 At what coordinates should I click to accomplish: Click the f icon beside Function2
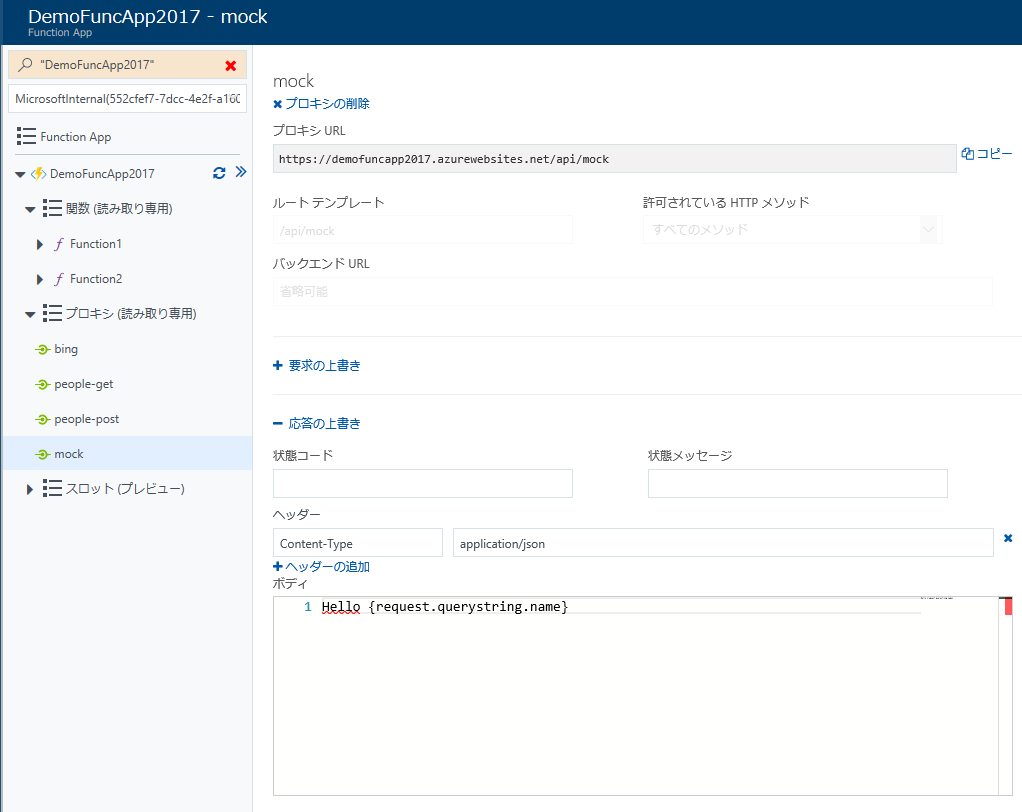(59, 279)
